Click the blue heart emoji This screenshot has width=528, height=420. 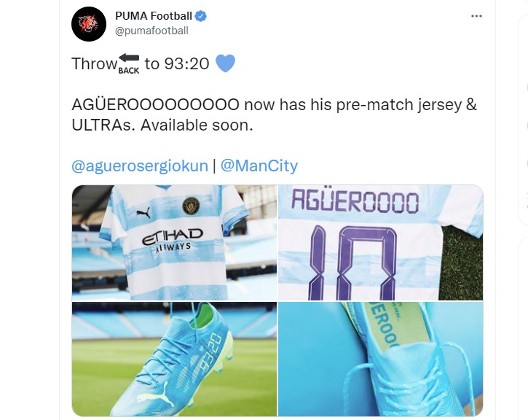(x=225, y=63)
